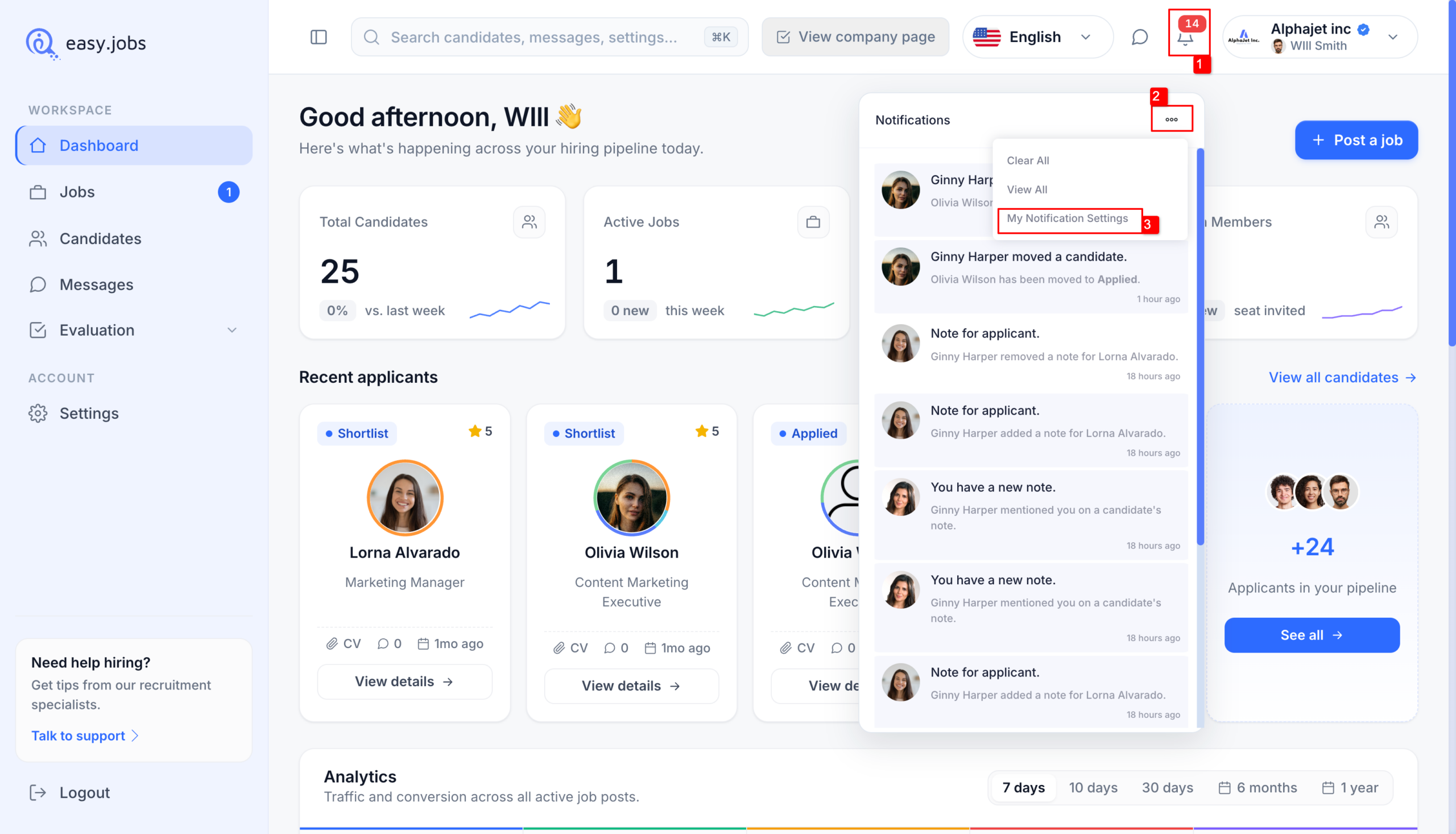Click the Active Jobs briefcase icon
Screen dimensions: 1456x834
click(813, 222)
